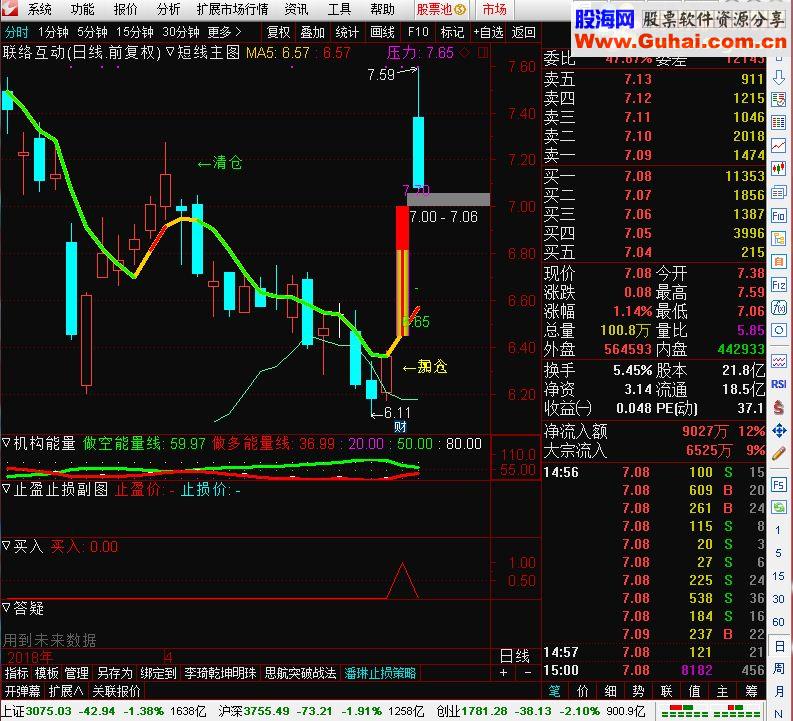Open the 扩展市场行情 menu
Image resolution: width=793 pixels, height=721 pixels.
(x=233, y=9)
